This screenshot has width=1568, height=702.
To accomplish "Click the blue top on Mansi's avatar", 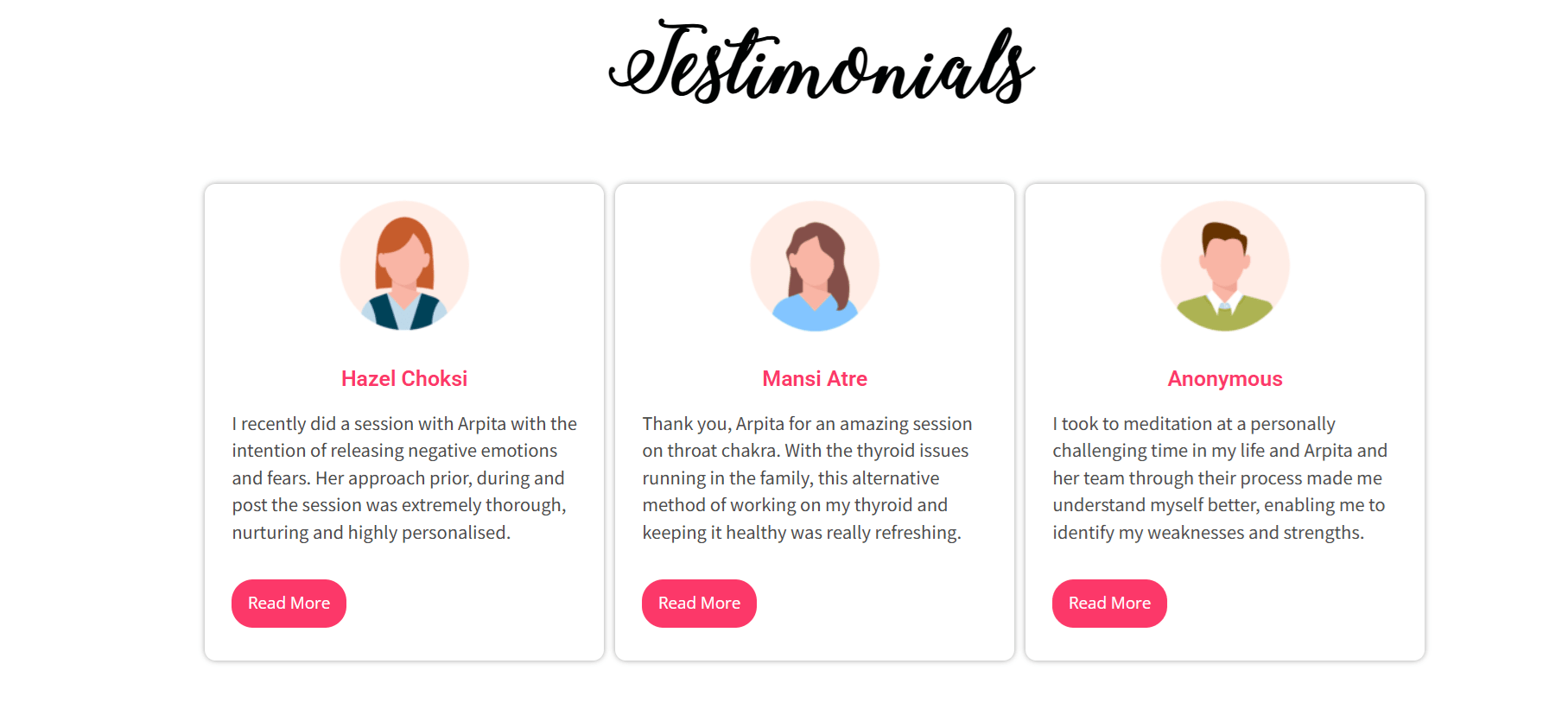I will pos(815,314).
